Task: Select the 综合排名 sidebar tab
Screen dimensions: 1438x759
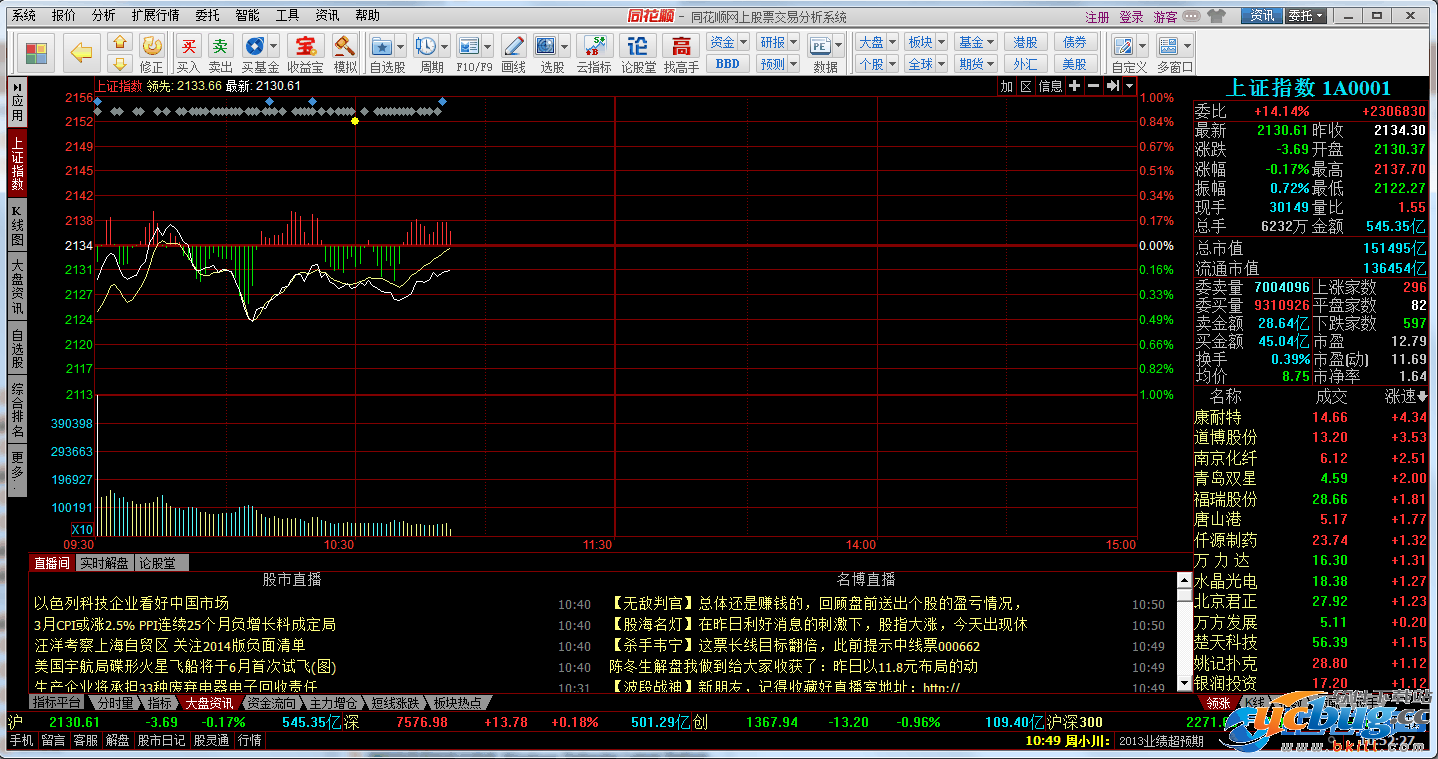Action: (17, 409)
